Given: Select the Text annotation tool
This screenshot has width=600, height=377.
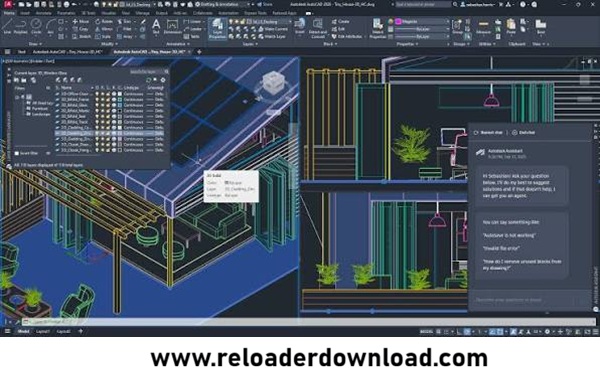Looking at the screenshot, I should point(156,27).
